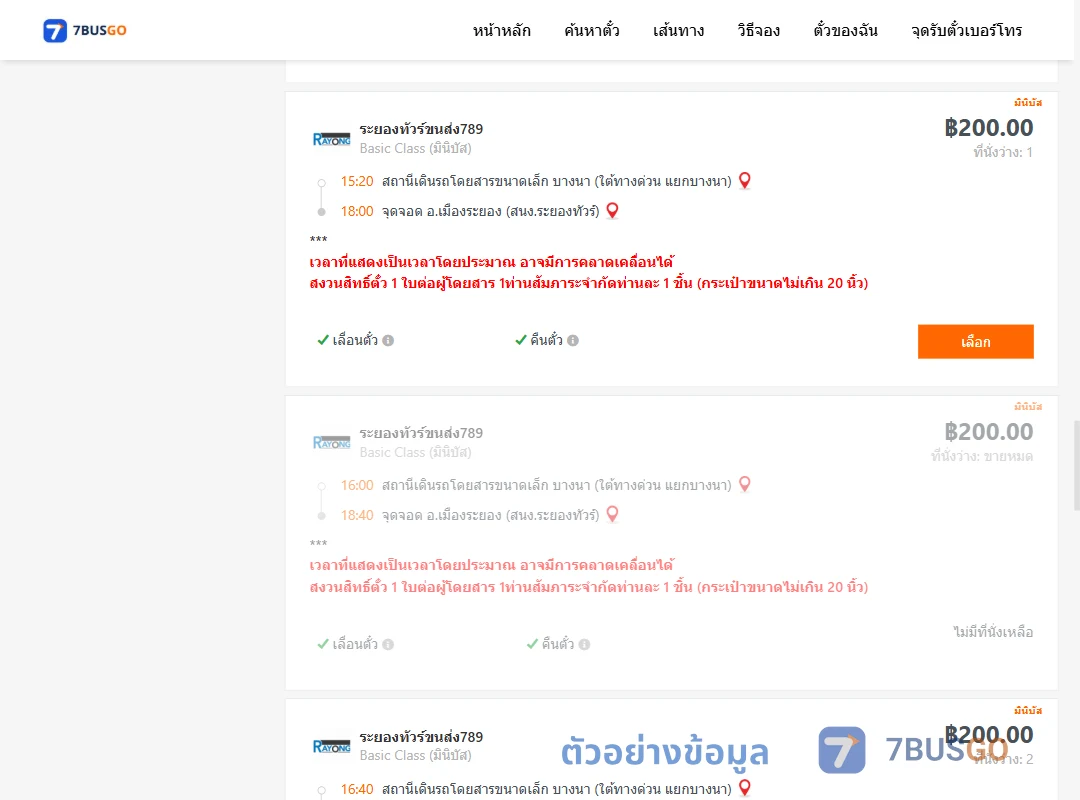The height and width of the screenshot is (800, 1080).
Task: Click ที่นั่งว่าง: ขายหมด sold-out text
Action: click(982, 456)
